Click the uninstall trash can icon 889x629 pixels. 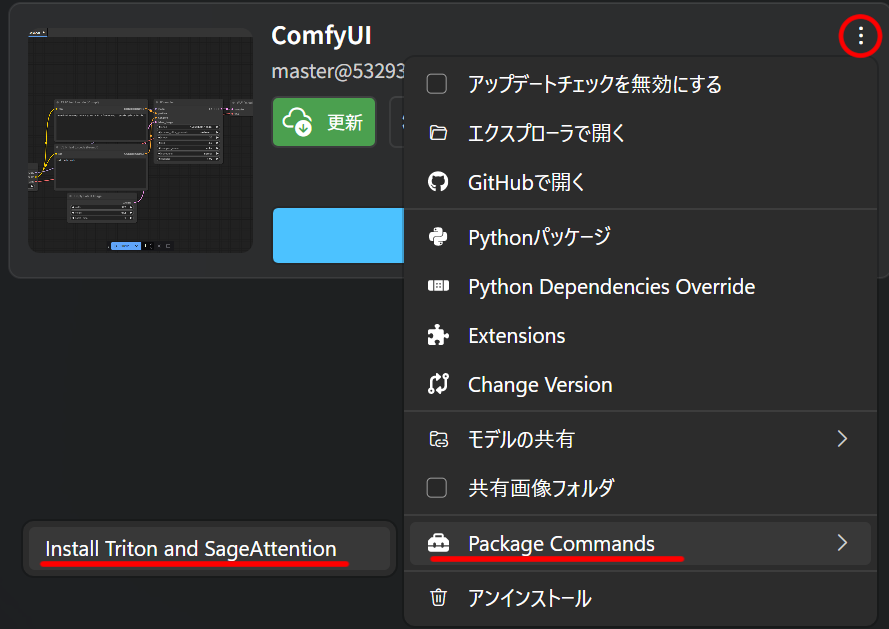click(x=438, y=598)
